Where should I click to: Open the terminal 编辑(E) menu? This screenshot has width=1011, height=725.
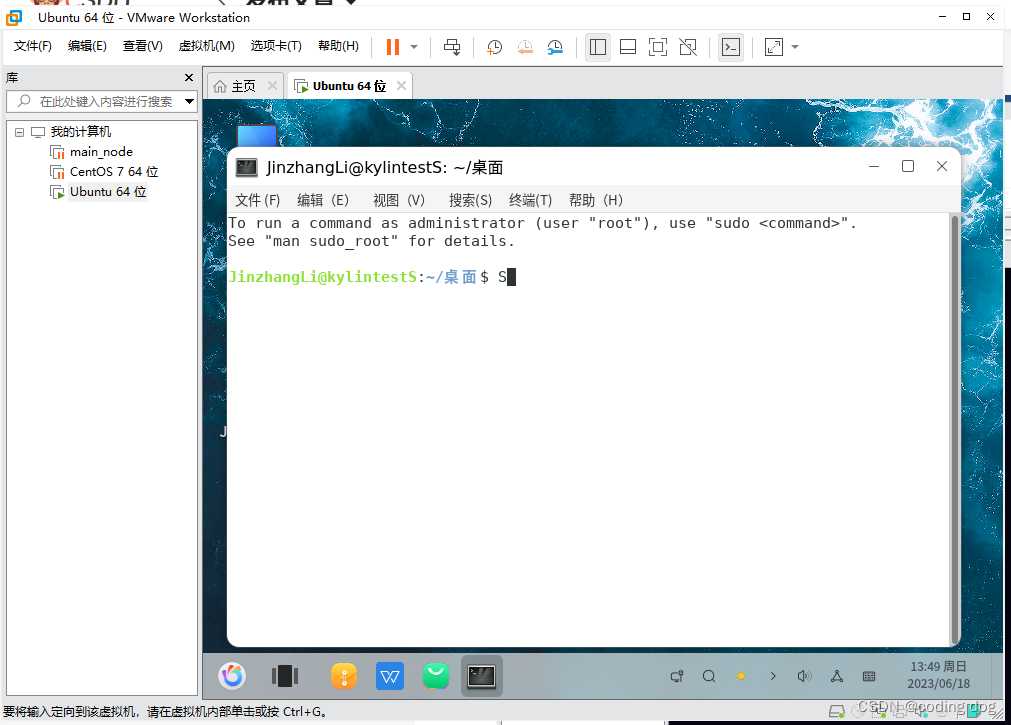coord(322,200)
